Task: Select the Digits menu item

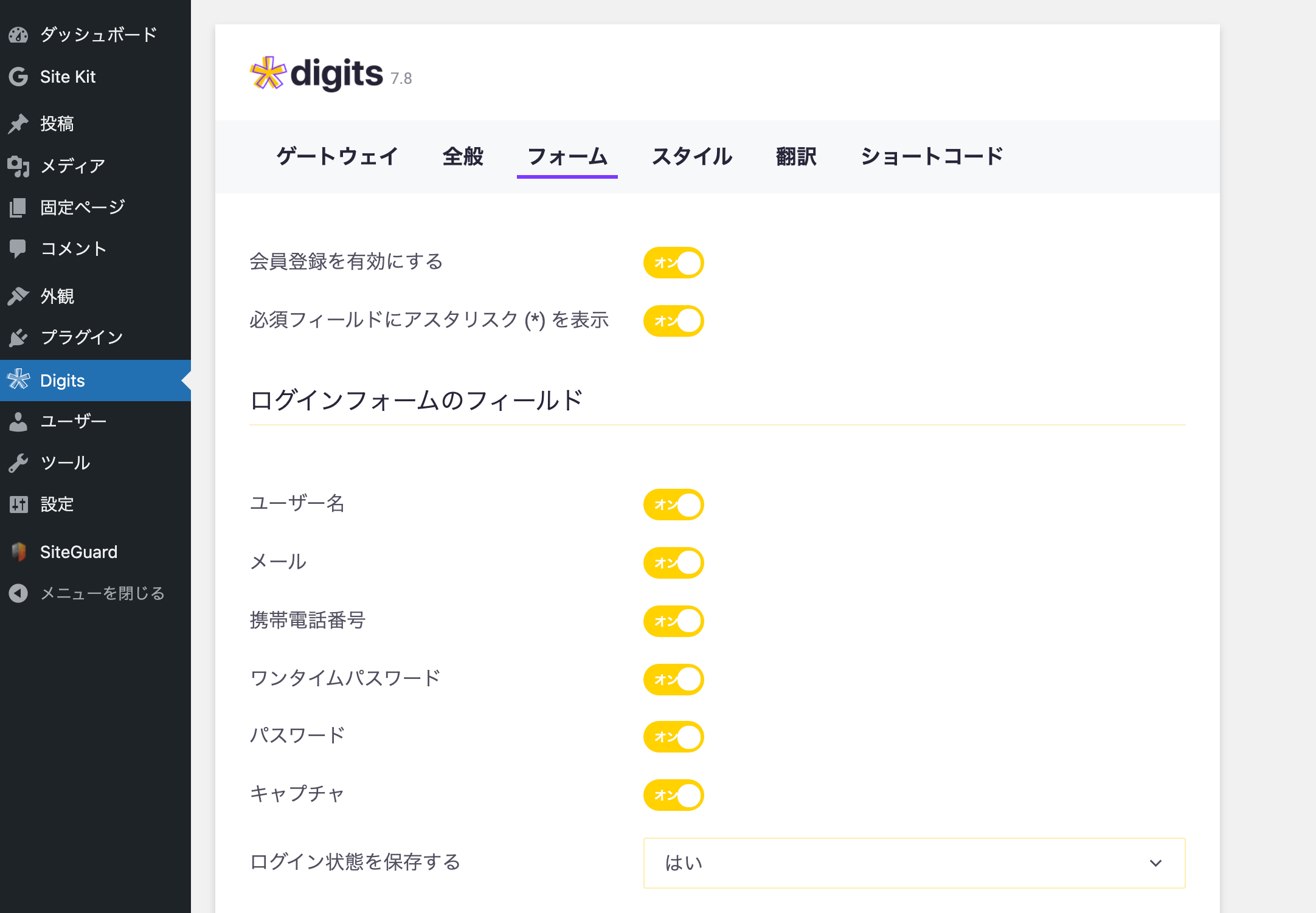Action: point(95,381)
